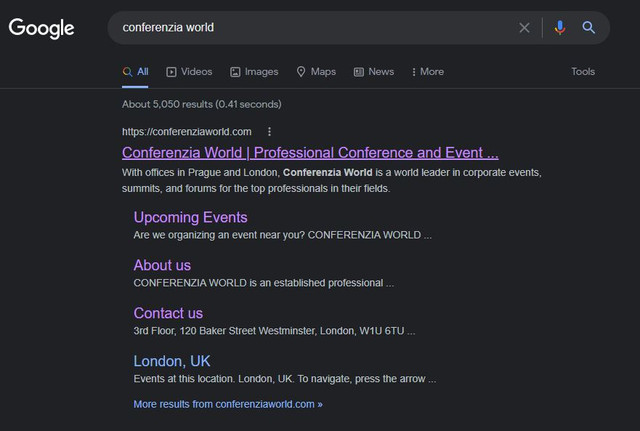The image size is (640, 431).
Task: Open the London, UK sitelink
Action: pyautogui.click(x=172, y=361)
